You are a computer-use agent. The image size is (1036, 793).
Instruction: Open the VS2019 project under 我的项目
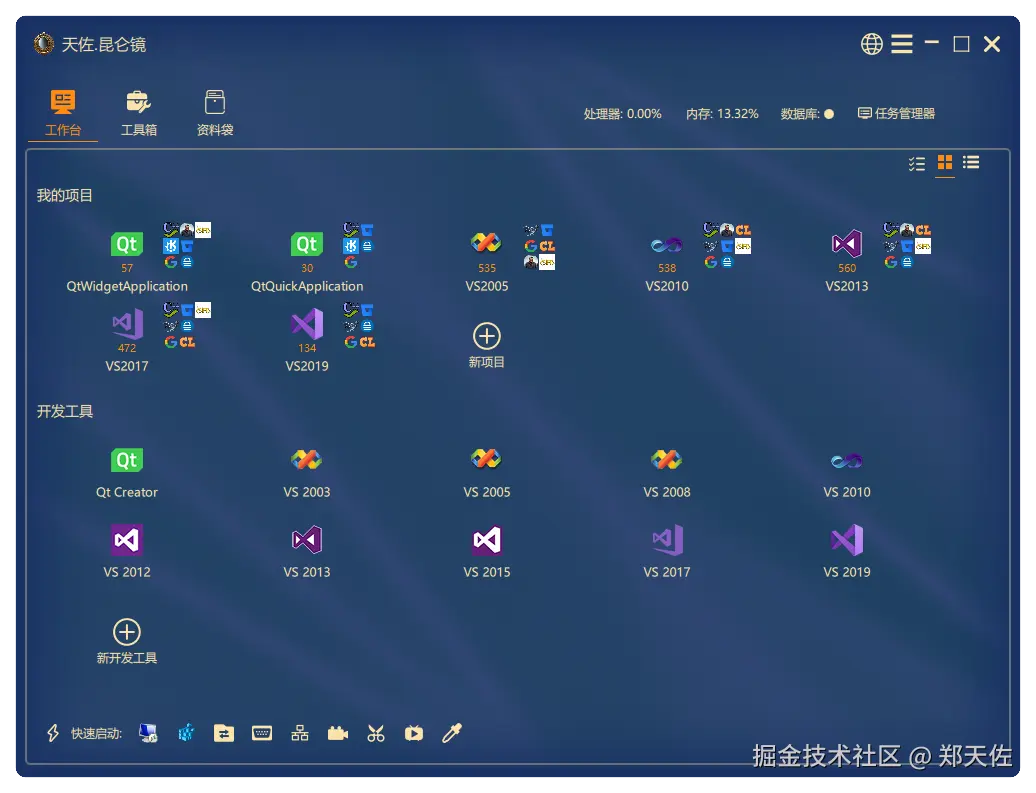pyautogui.click(x=307, y=341)
